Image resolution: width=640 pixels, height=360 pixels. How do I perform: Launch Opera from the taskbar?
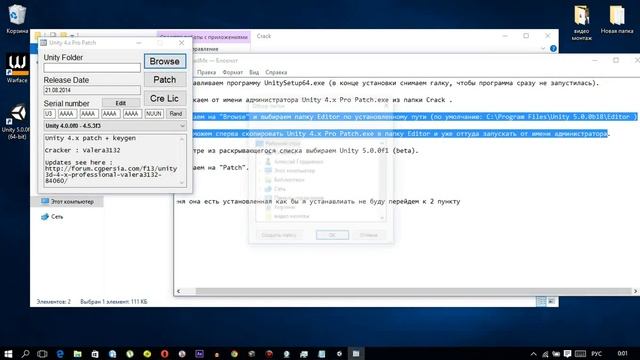pyautogui.click(x=164, y=353)
